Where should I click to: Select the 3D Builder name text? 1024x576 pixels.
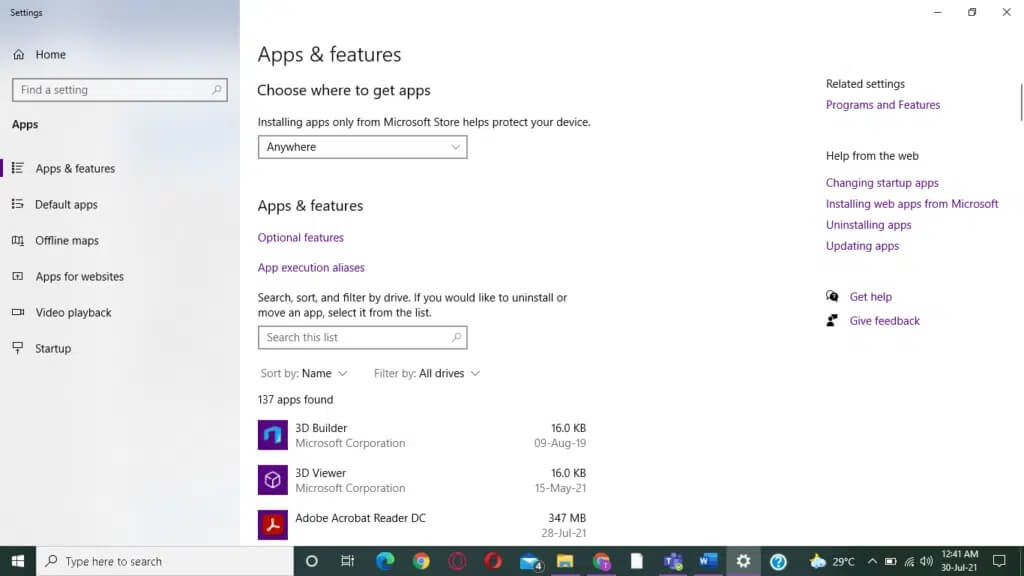pyautogui.click(x=321, y=428)
